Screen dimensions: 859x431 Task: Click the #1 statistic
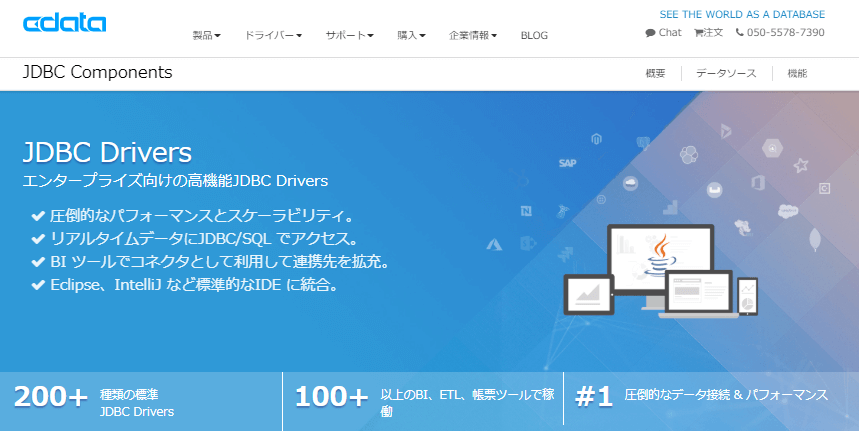[594, 397]
